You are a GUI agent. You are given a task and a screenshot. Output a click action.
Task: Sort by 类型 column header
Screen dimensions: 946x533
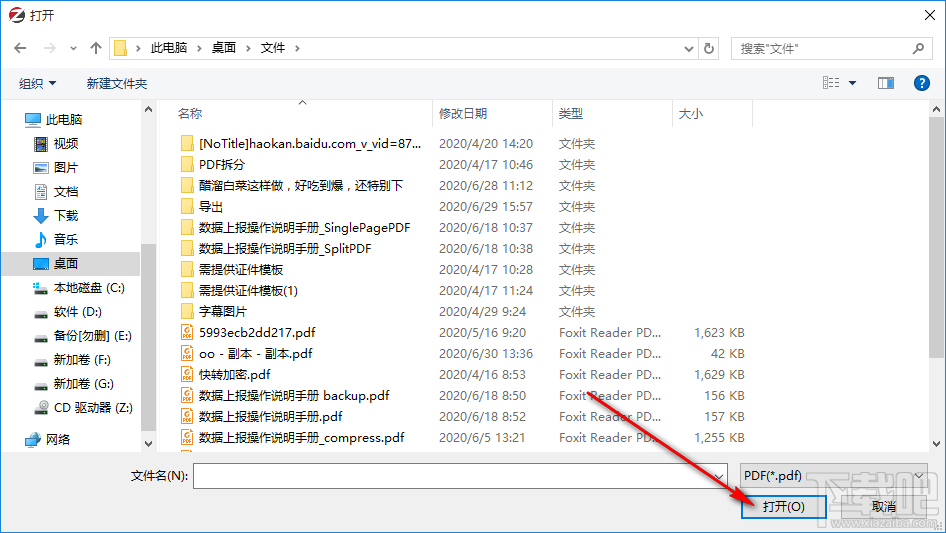[571, 113]
